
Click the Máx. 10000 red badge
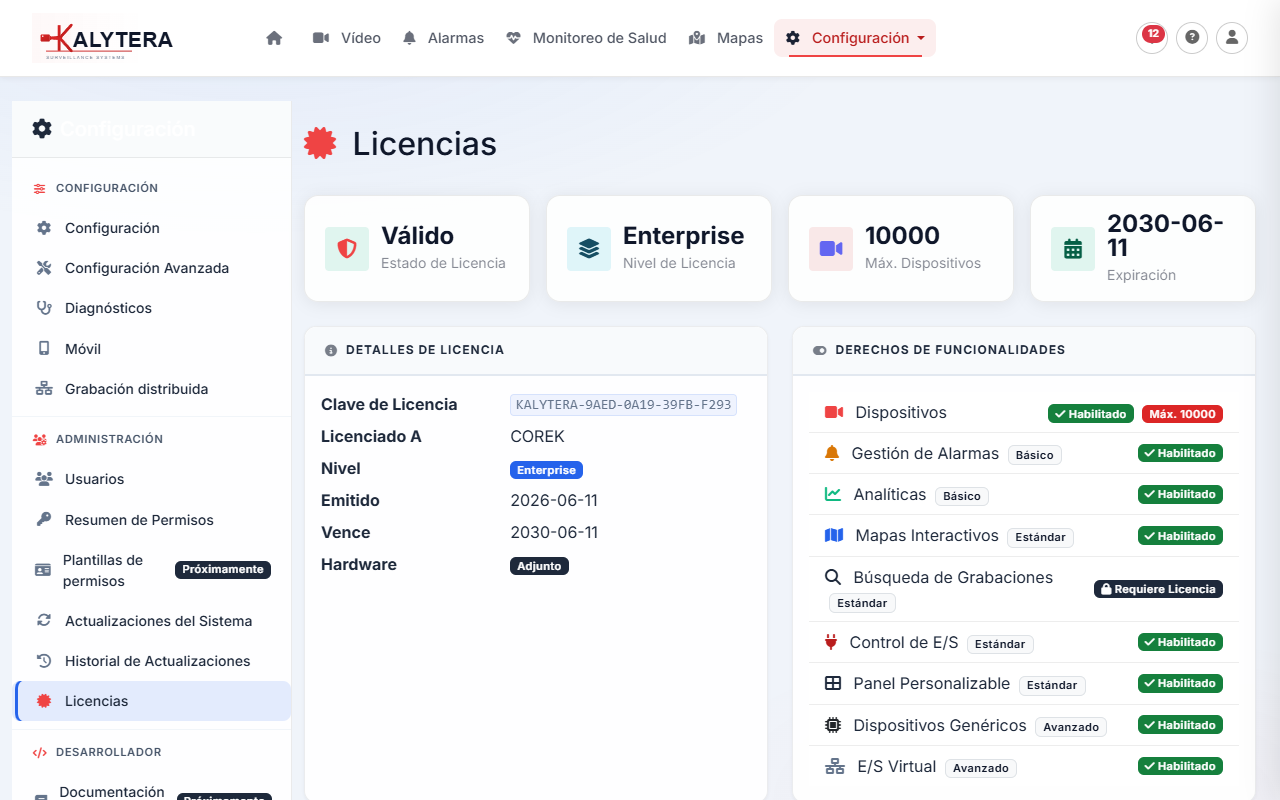click(1182, 414)
